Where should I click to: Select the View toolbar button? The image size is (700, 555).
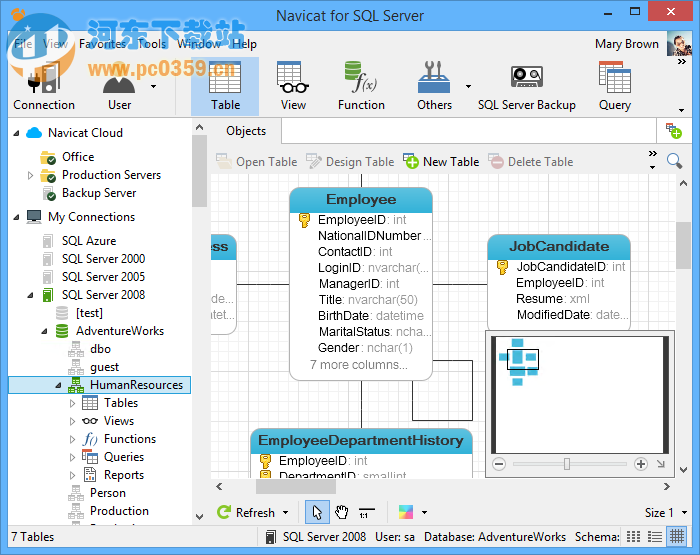(x=293, y=87)
